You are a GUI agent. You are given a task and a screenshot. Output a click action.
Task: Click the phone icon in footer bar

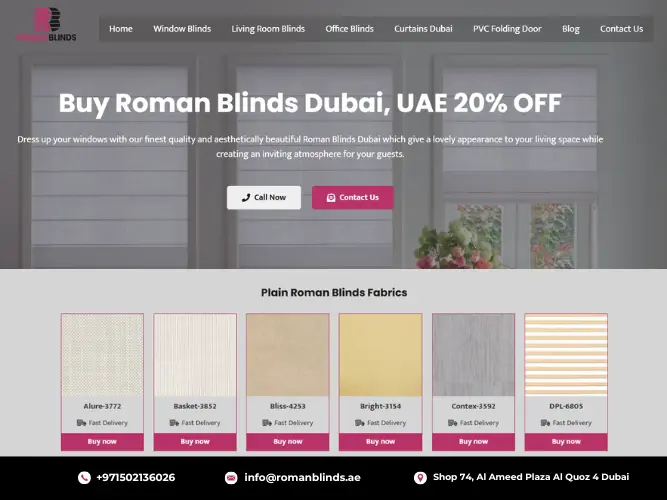(84, 477)
